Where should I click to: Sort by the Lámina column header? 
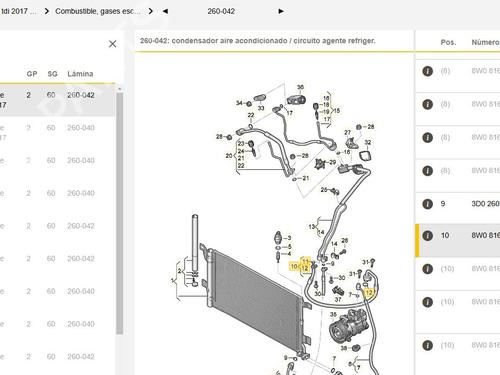[x=80, y=74]
